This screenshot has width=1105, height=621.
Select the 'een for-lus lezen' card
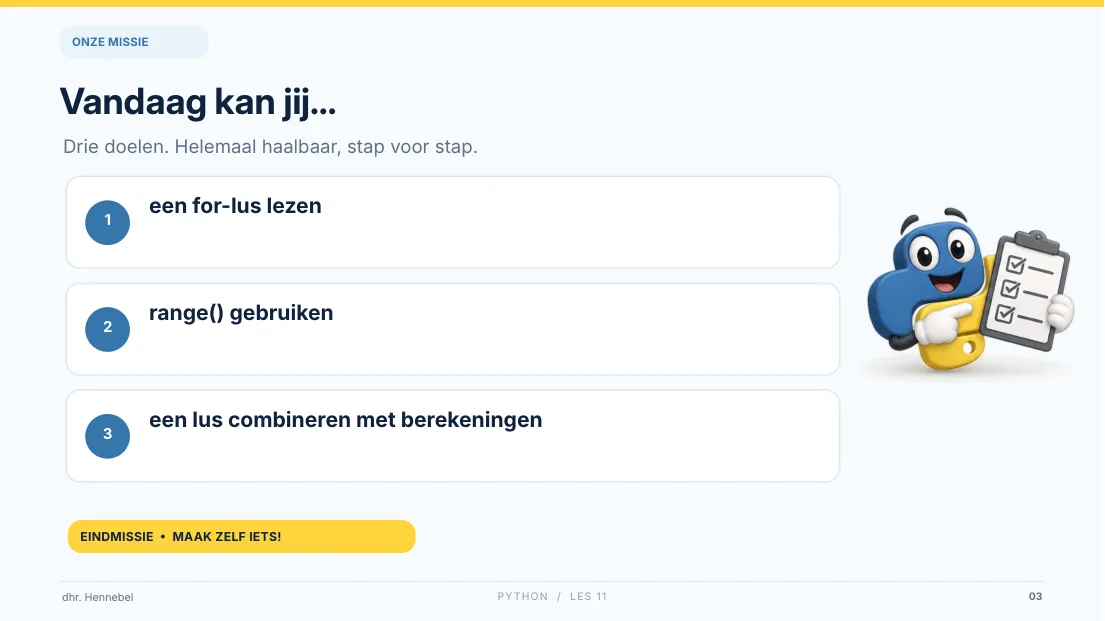[x=452, y=223]
